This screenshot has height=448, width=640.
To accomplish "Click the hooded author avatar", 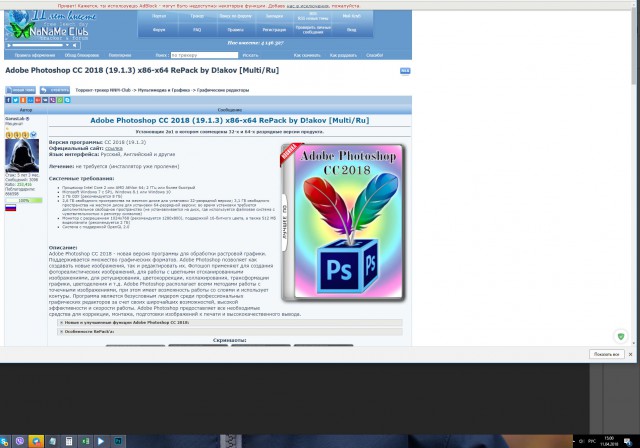I will coord(22,155).
